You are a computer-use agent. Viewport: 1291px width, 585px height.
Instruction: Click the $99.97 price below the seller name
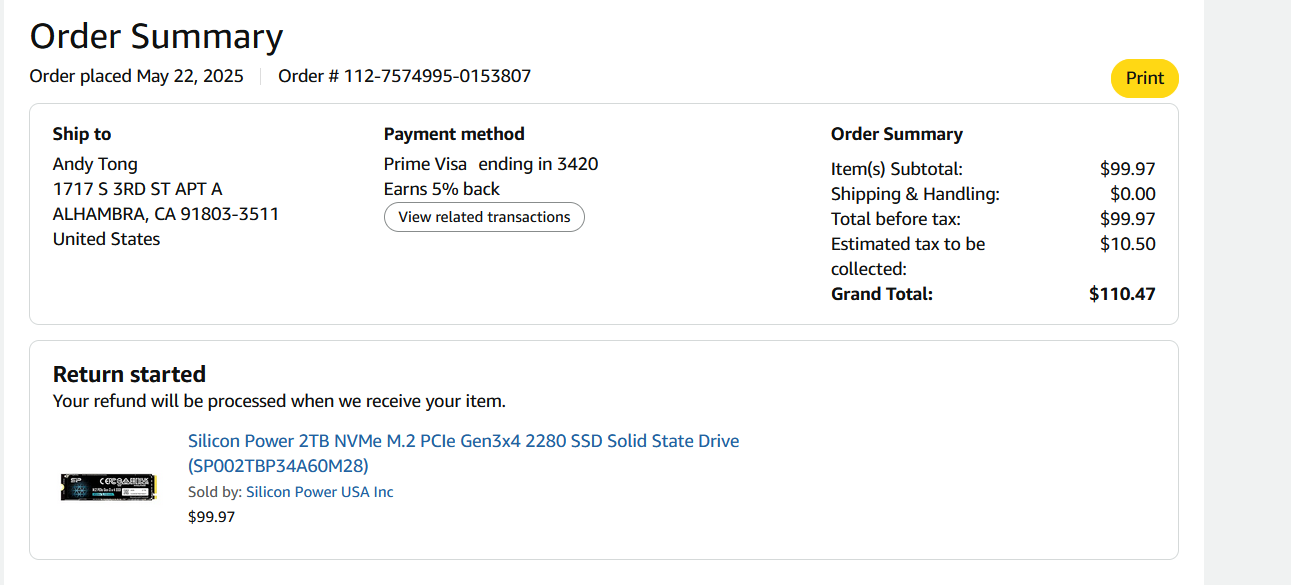tap(211, 517)
